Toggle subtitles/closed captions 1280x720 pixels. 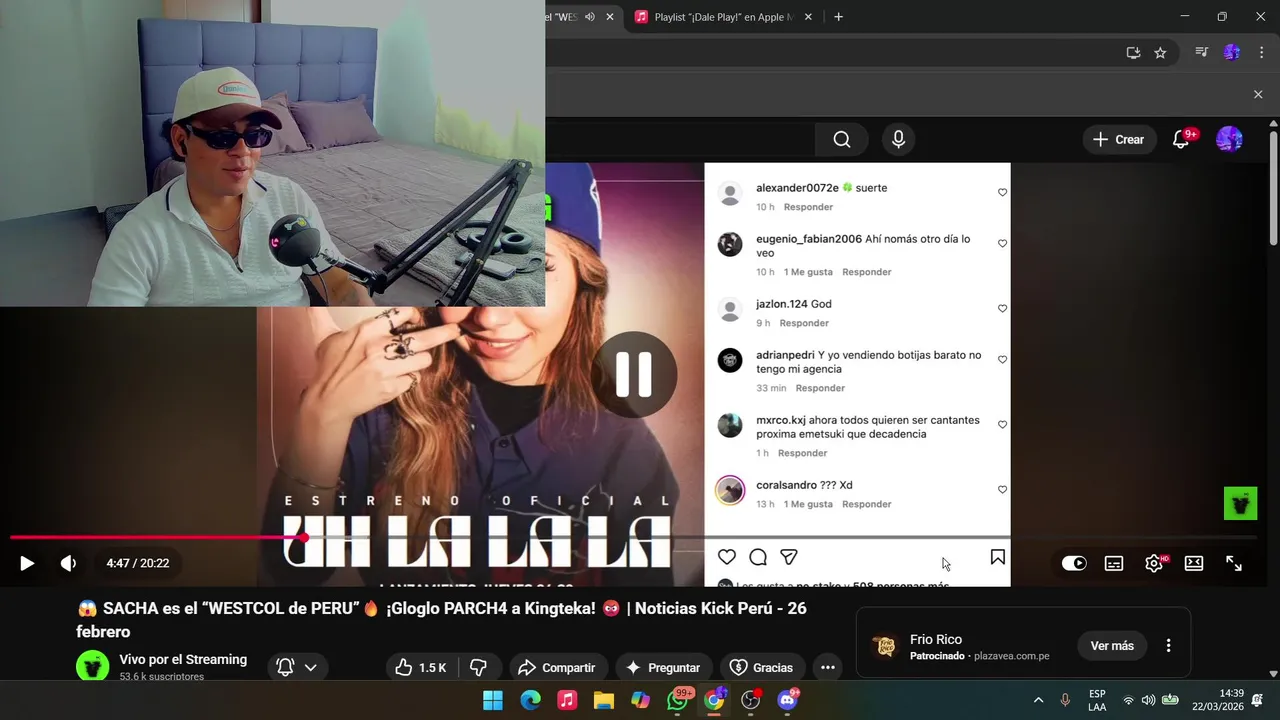tap(1114, 563)
